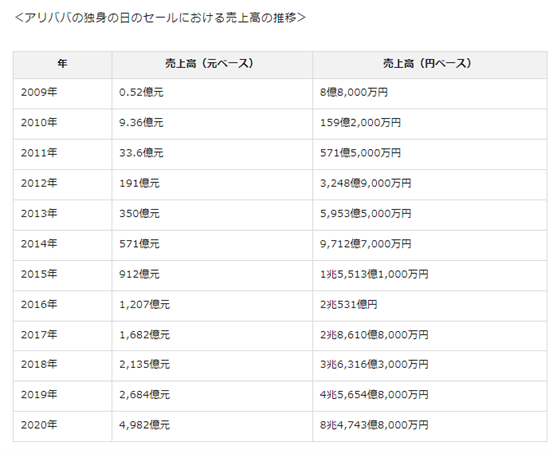
Task: Click the table title about アリババの独身の日
Action: coord(160,17)
